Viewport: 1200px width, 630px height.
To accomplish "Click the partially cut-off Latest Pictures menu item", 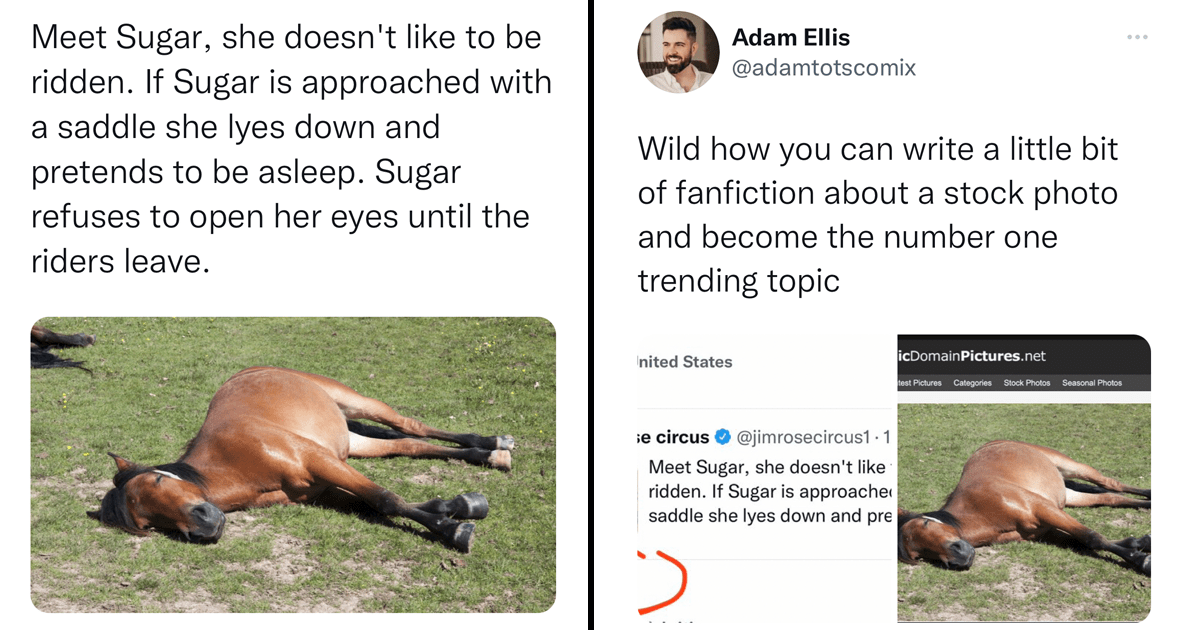I will click(x=919, y=383).
